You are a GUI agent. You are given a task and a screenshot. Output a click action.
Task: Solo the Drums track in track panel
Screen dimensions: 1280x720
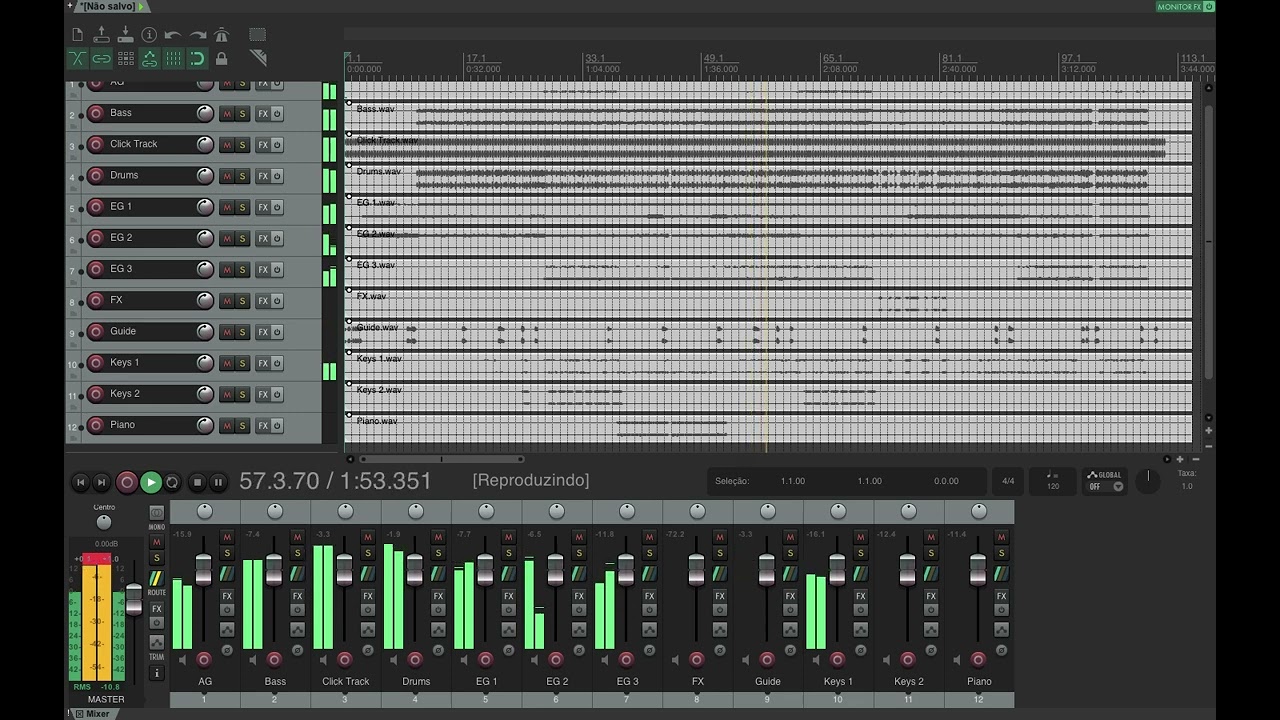[242, 176]
